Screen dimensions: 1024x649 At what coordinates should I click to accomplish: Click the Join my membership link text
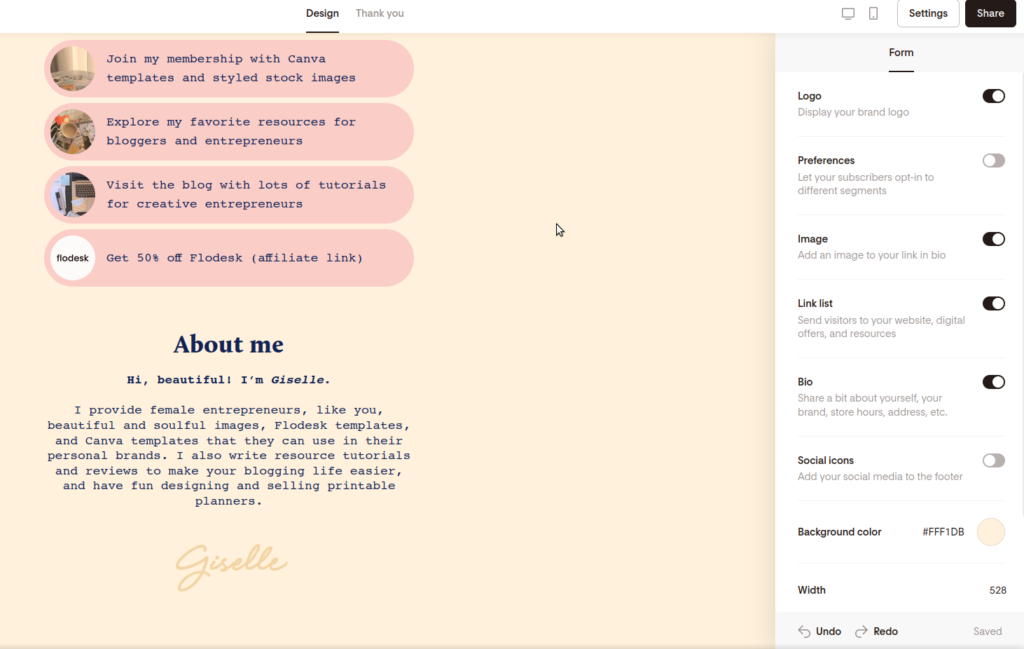231,69
